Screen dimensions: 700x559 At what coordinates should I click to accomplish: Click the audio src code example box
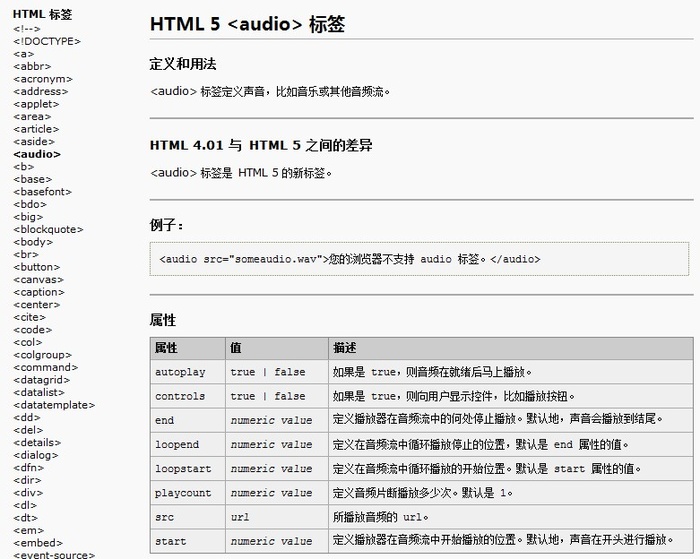[419, 259]
